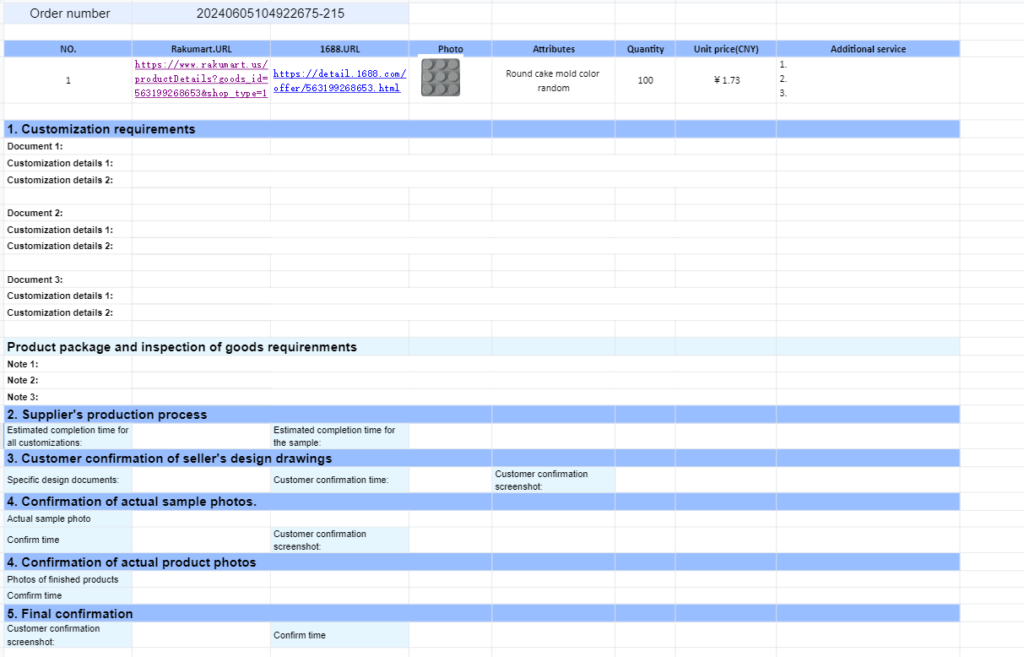Select "Customization details 1:" under Document 2

60,230
